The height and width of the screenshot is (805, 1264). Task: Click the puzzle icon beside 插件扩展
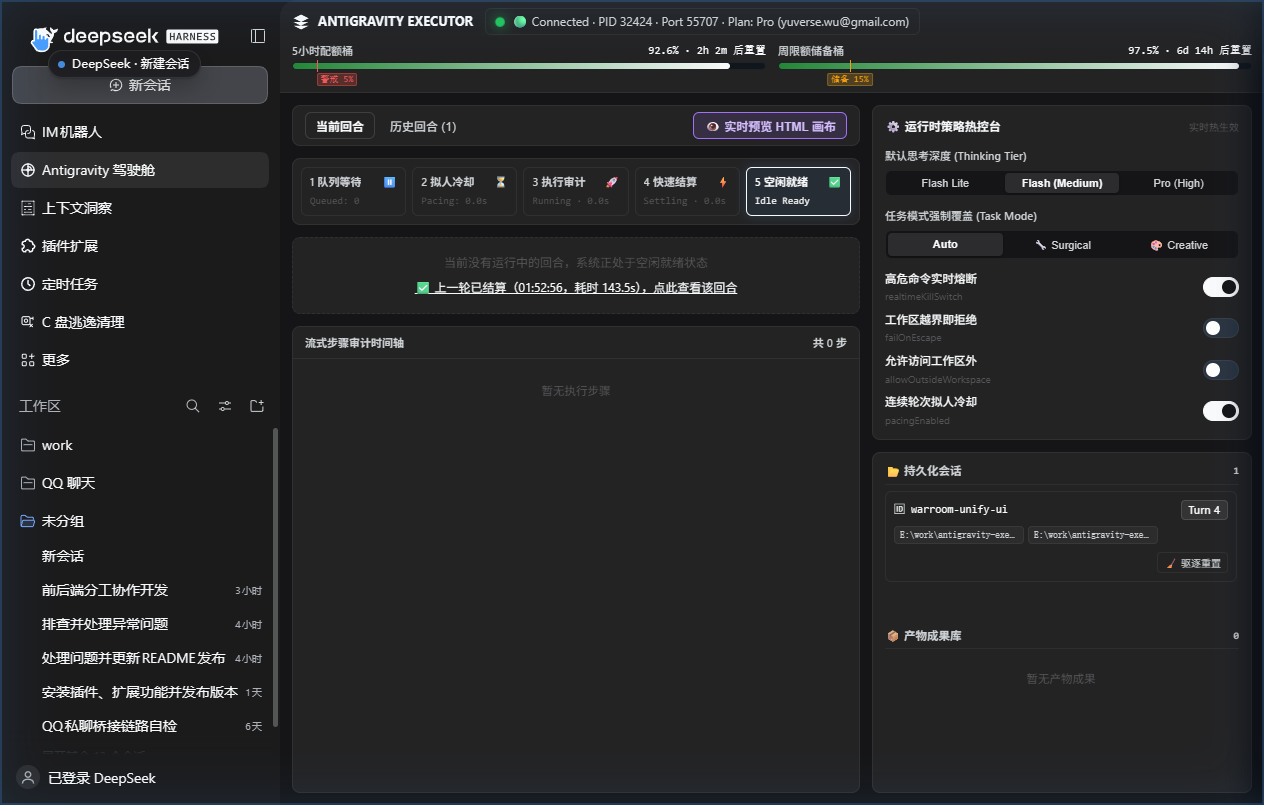point(28,246)
